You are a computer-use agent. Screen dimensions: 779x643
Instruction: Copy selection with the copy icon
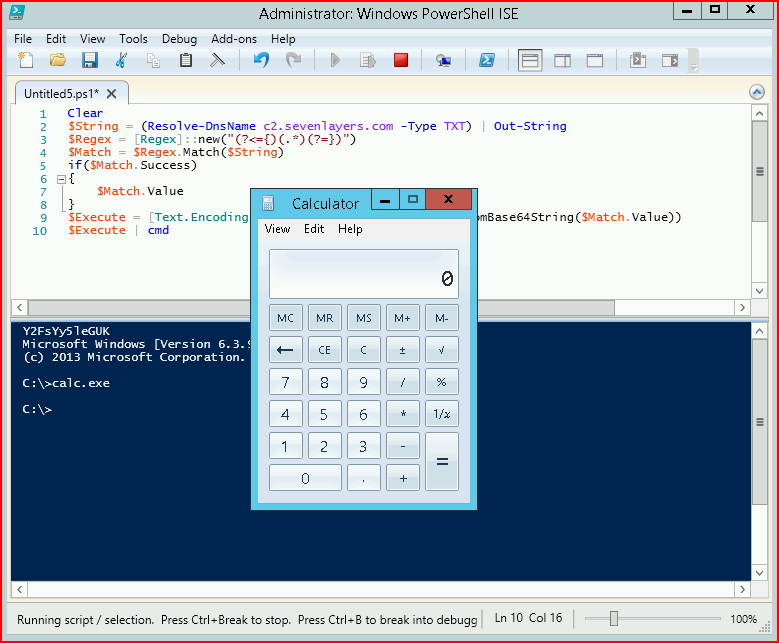pos(154,60)
